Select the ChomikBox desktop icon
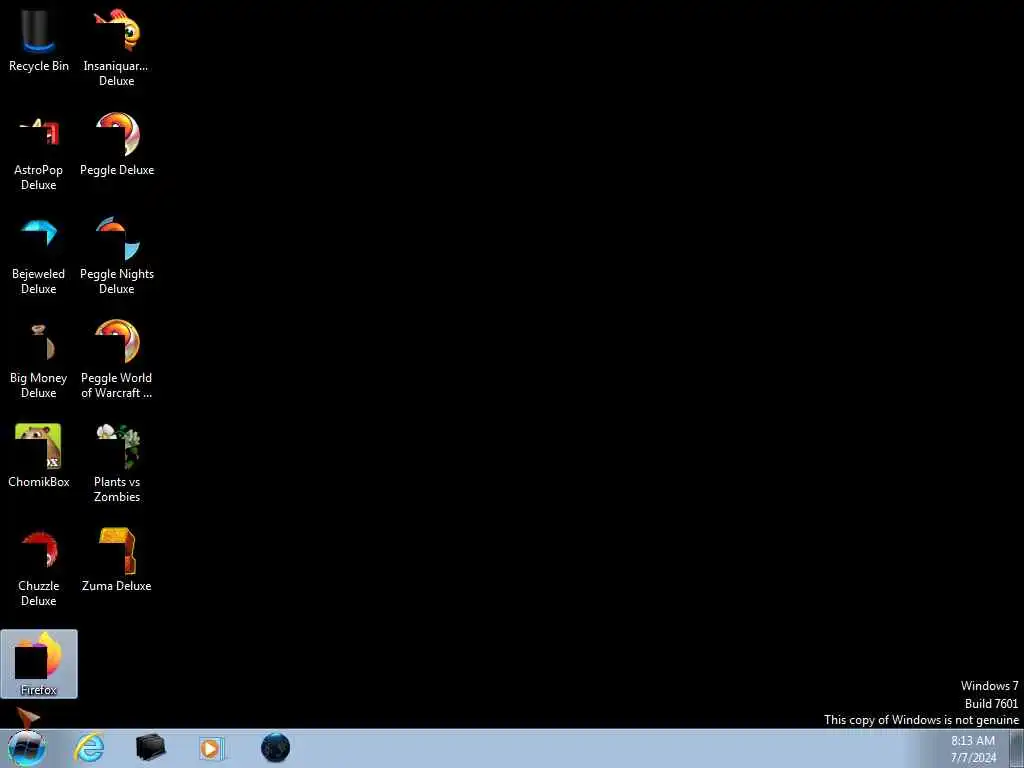Screen dimensions: 1024x768 coord(39,456)
